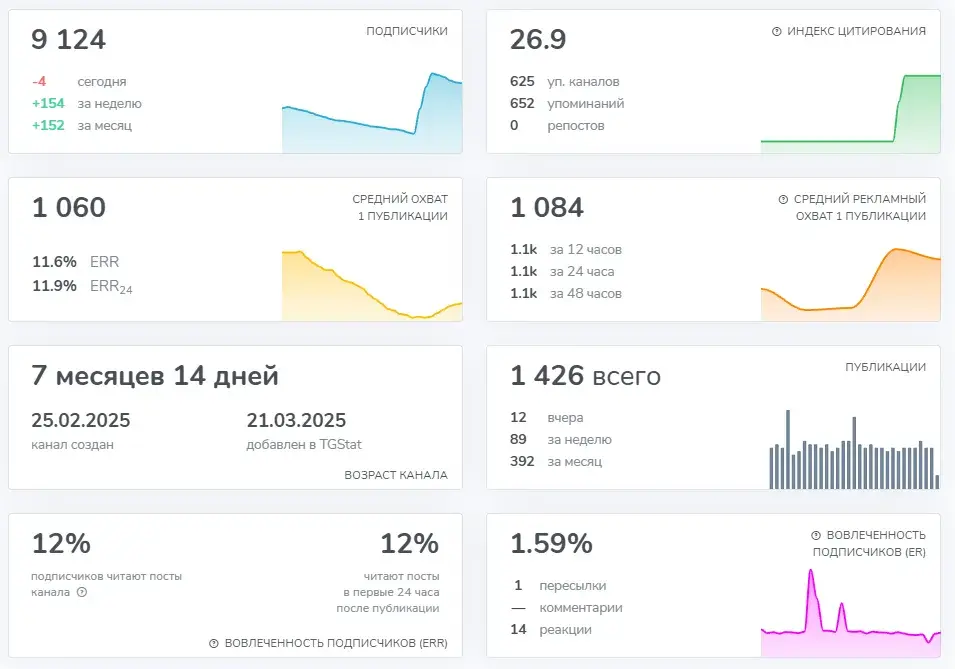Open the ВОЗРАСТ КАНАЛА label
Screen dimensions: 955x669
pyautogui.click(x=396, y=475)
